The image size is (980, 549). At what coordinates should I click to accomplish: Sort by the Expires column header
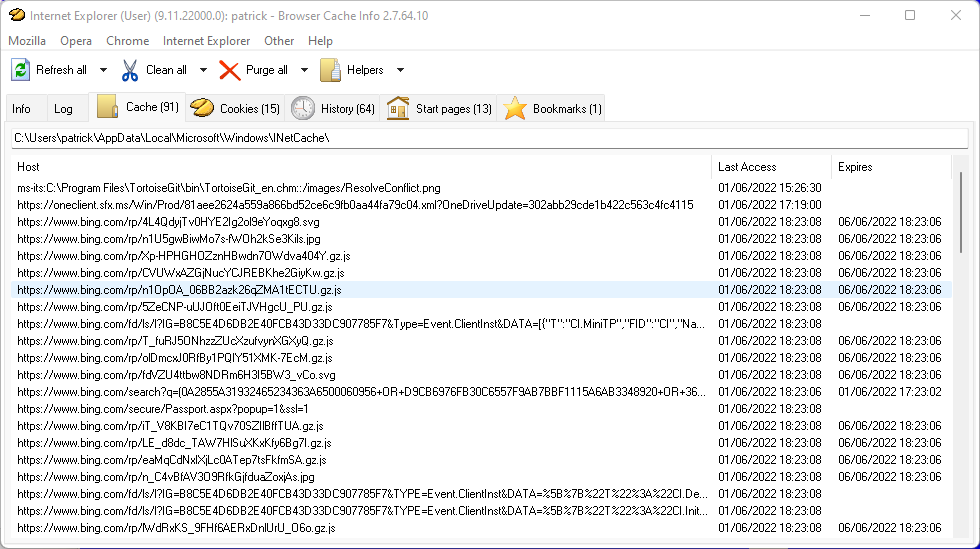[891, 167]
